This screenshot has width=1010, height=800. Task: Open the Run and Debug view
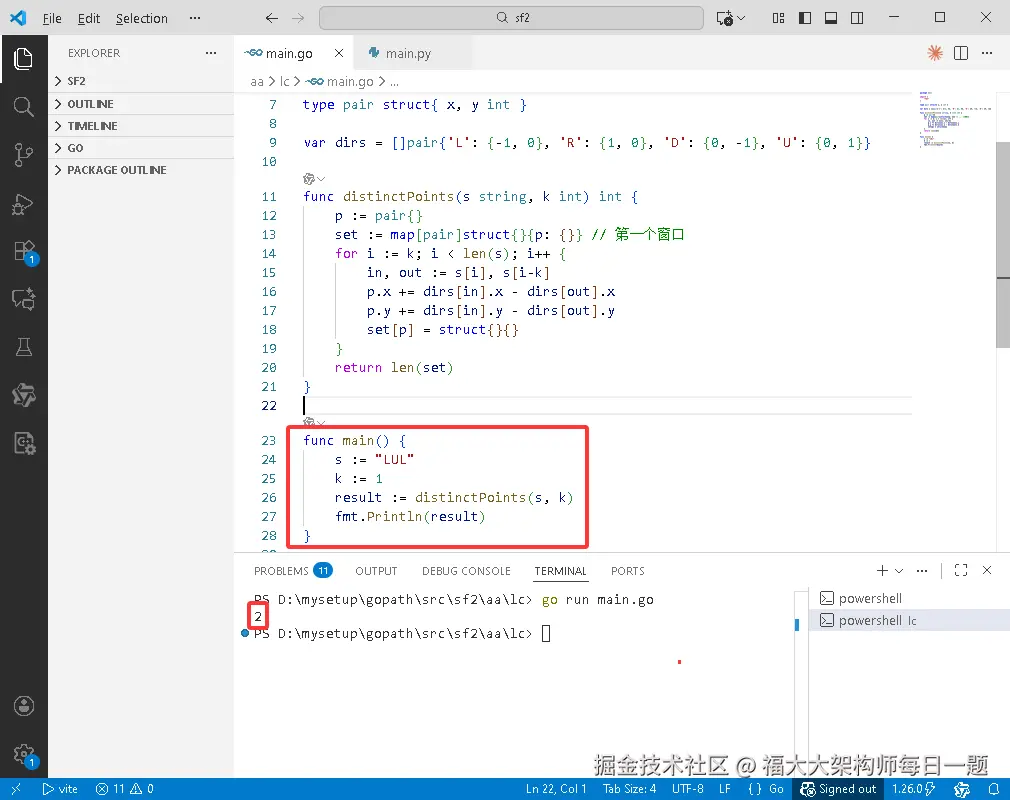click(x=23, y=204)
